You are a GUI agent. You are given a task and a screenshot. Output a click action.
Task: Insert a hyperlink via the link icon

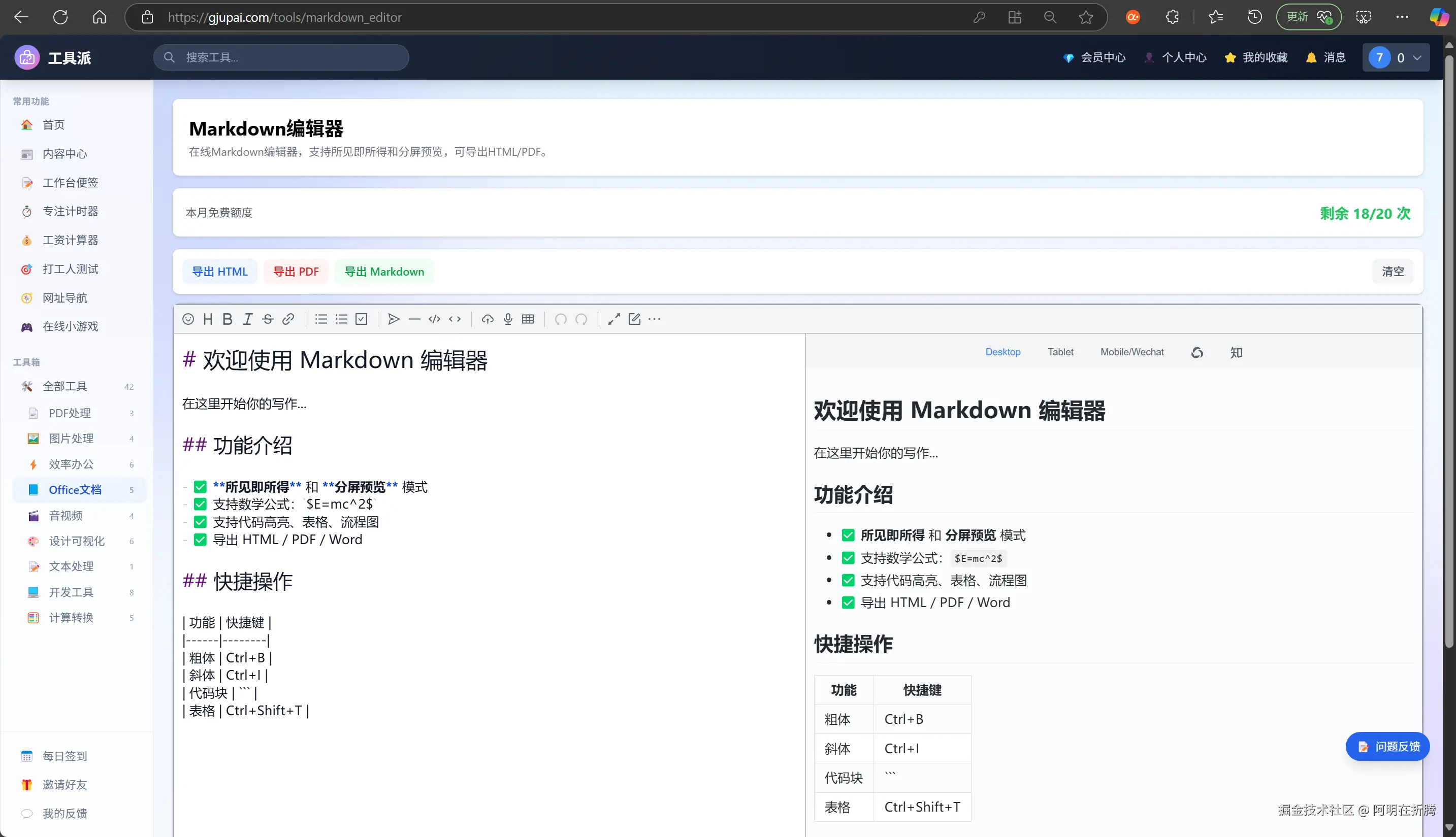288,319
